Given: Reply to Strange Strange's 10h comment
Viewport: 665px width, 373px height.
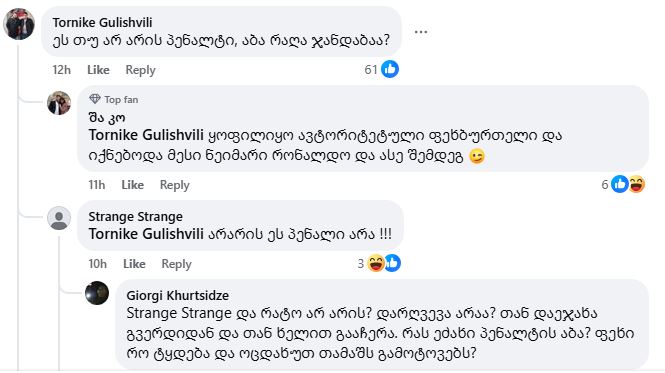Looking at the screenshot, I should pos(176,264).
